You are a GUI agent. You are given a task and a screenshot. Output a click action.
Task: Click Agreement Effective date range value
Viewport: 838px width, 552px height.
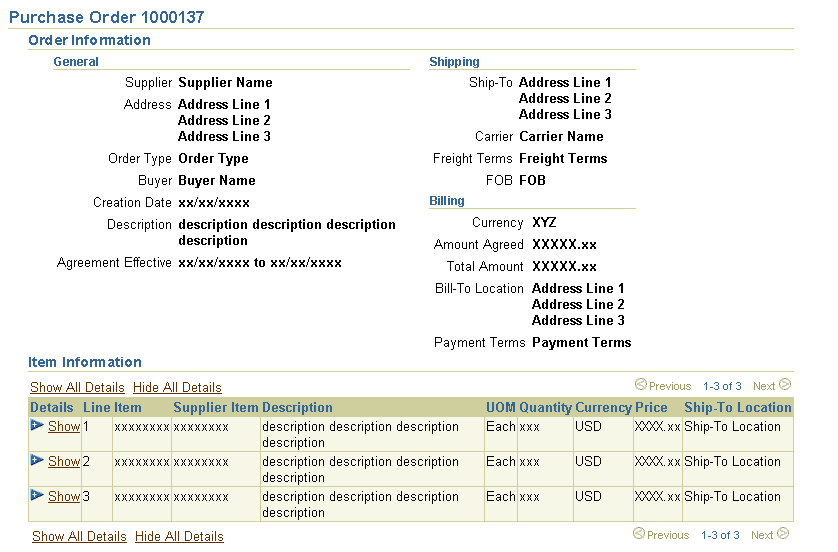260,263
